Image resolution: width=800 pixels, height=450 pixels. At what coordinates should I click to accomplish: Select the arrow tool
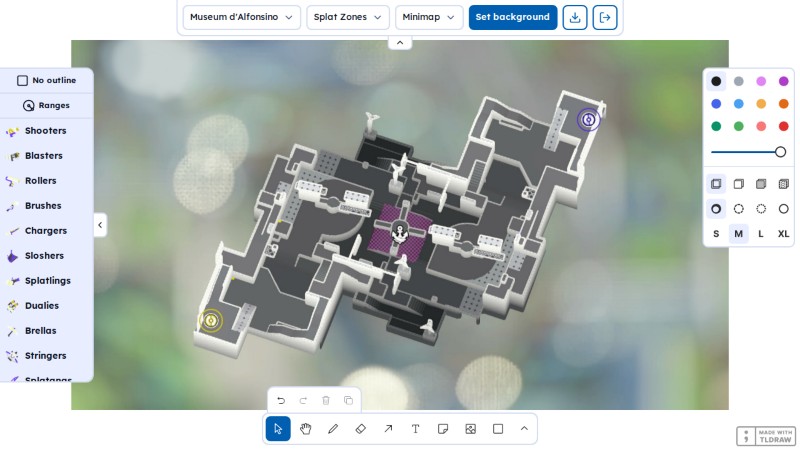[388, 429]
